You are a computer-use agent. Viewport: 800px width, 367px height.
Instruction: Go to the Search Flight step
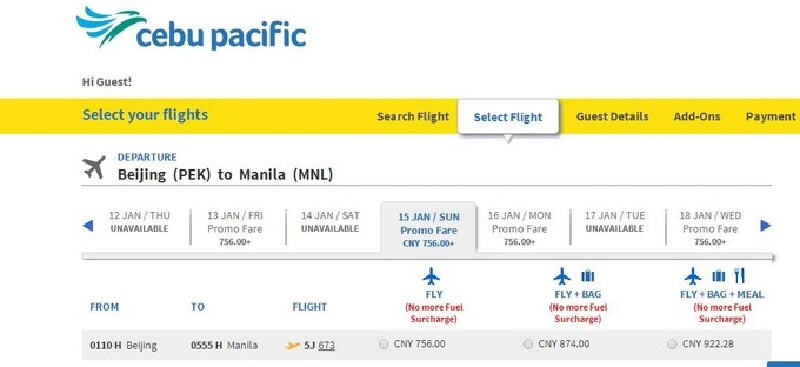[x=413, y=116]
